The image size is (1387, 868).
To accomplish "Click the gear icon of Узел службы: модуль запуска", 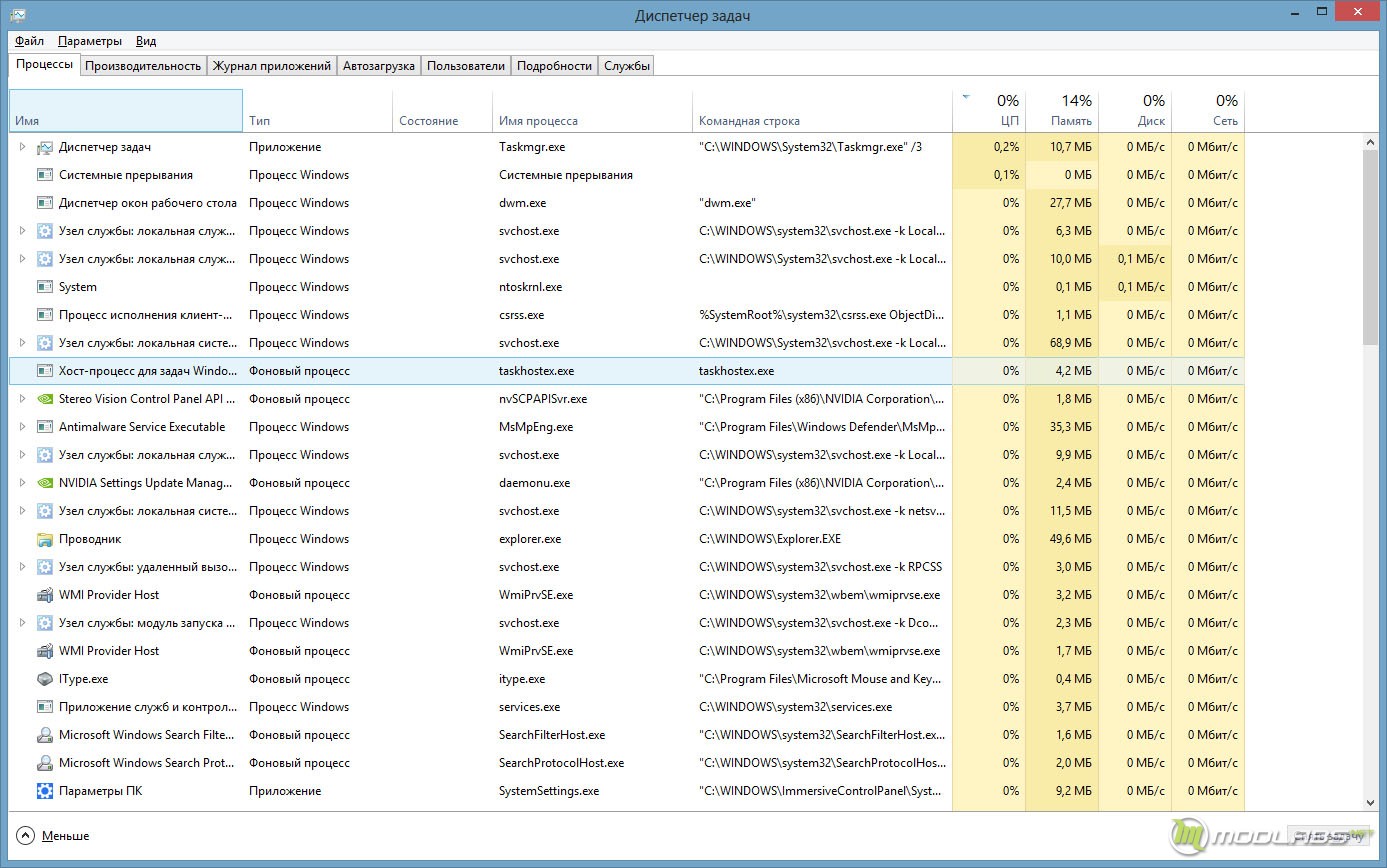I will point(45,623).
